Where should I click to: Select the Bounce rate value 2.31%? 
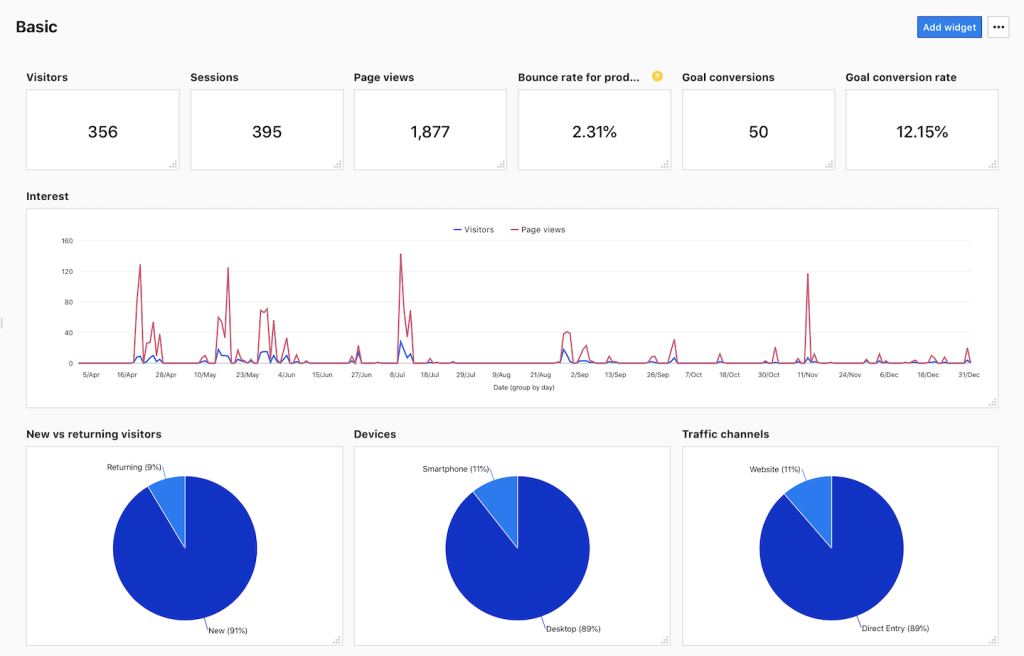coord(594,132)
